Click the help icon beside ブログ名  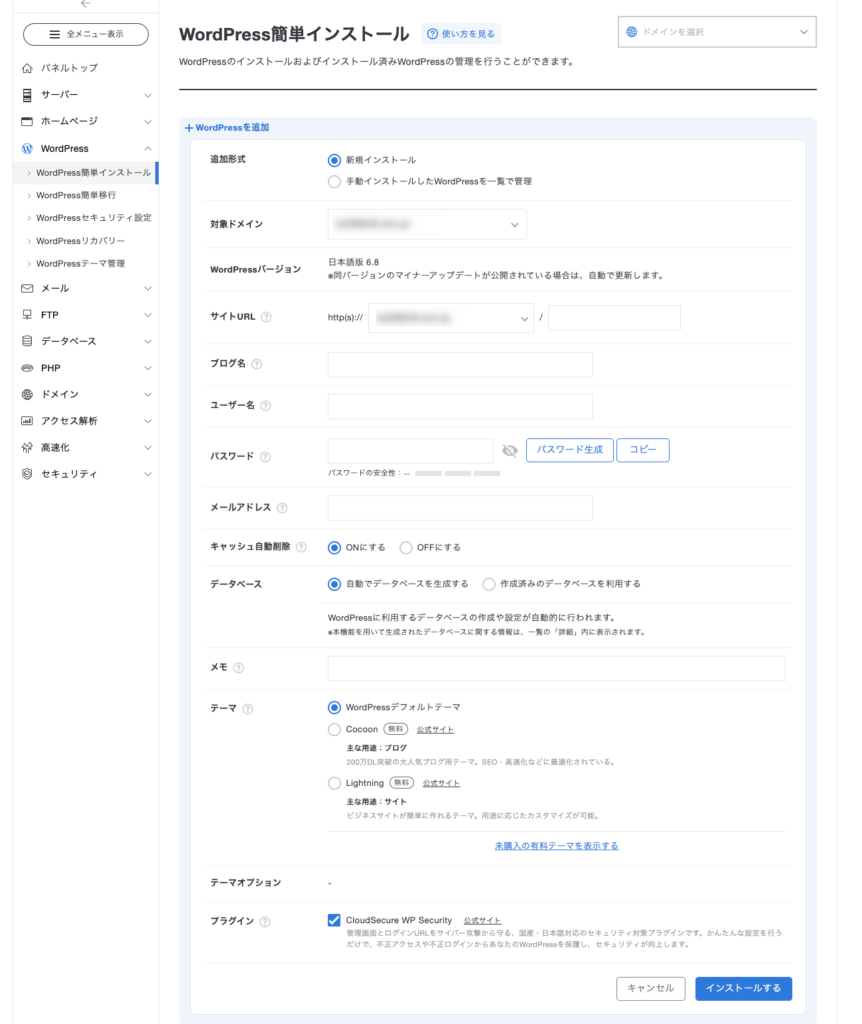257,364
